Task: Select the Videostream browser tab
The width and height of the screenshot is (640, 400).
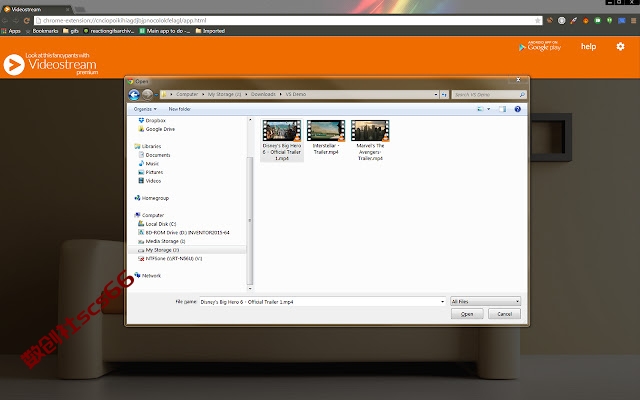Action: tap(36, 9)
